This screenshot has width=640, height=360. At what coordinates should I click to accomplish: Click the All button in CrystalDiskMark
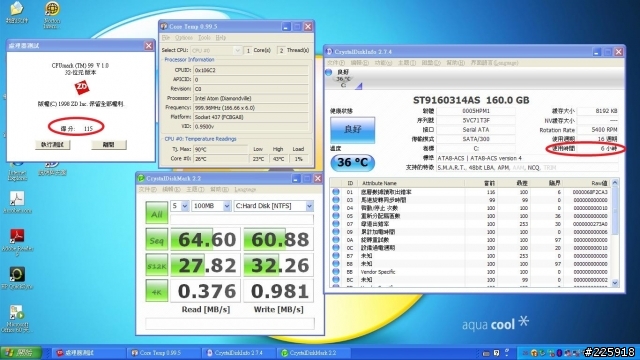click(x=157, y=213)
